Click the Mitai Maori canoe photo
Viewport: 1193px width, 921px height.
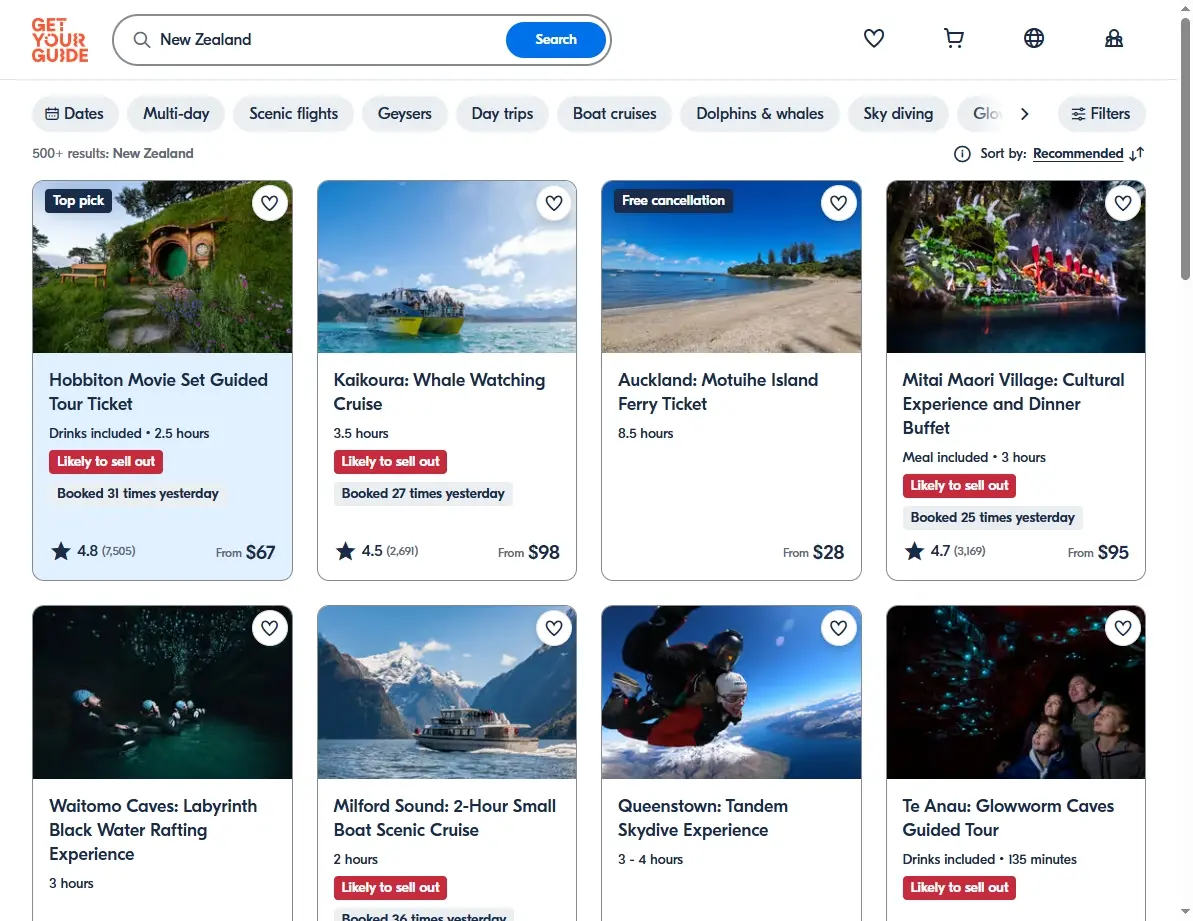[x=1016, y=267]
